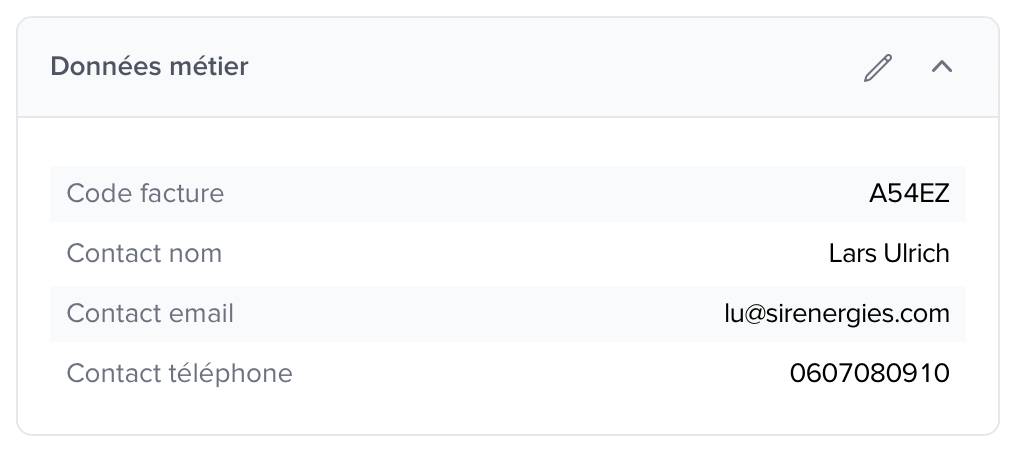Screen dimensions: 1018x456
Task: Click the invoice code value A54EZ
Action: 909,194
